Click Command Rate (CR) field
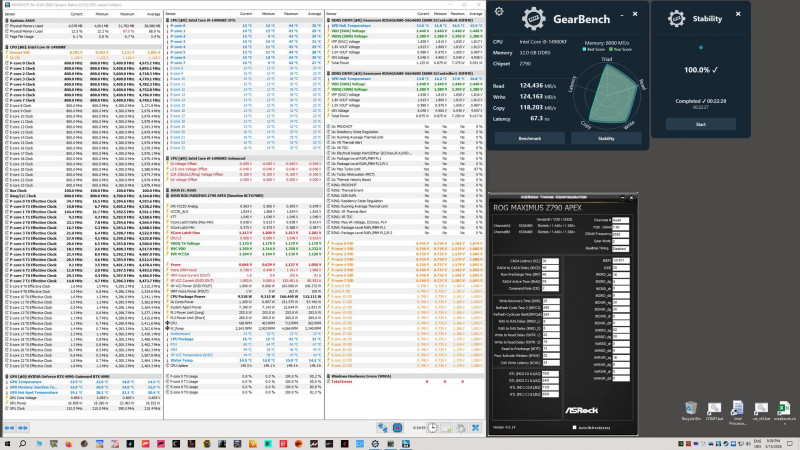This screenshot has height=450, width=800. point(550,288)
